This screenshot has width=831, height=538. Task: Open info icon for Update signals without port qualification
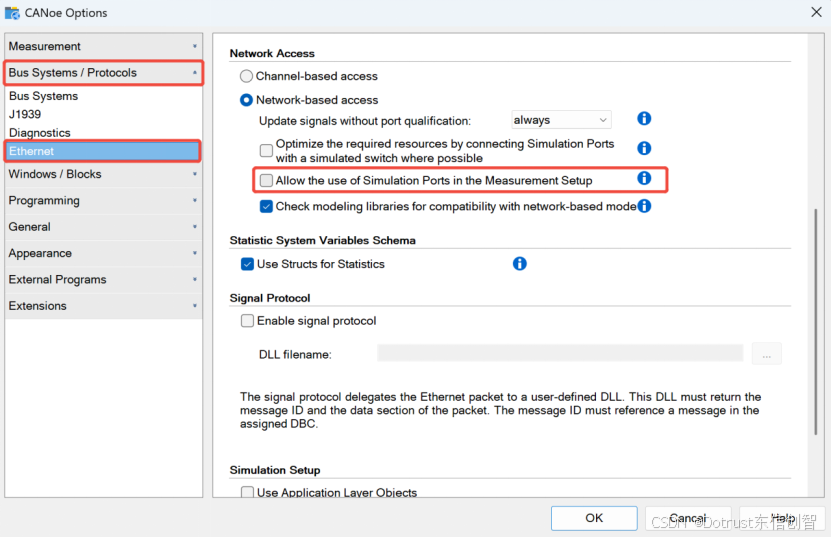[644, 118]
